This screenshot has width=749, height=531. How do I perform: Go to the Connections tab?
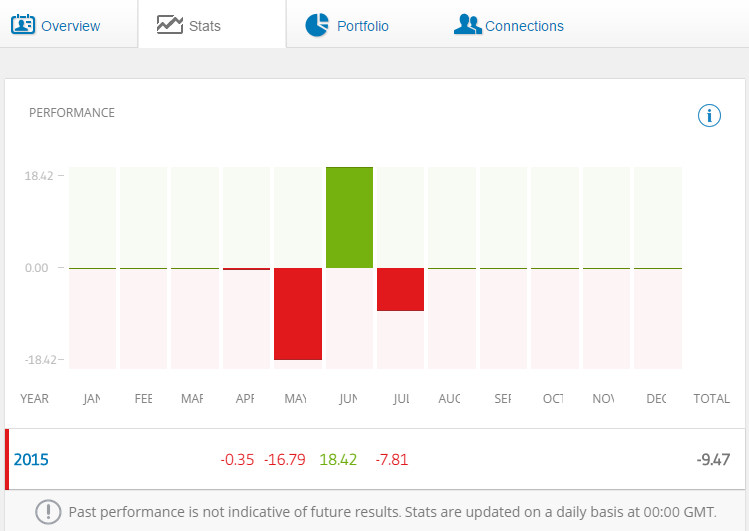coord(524,26)
